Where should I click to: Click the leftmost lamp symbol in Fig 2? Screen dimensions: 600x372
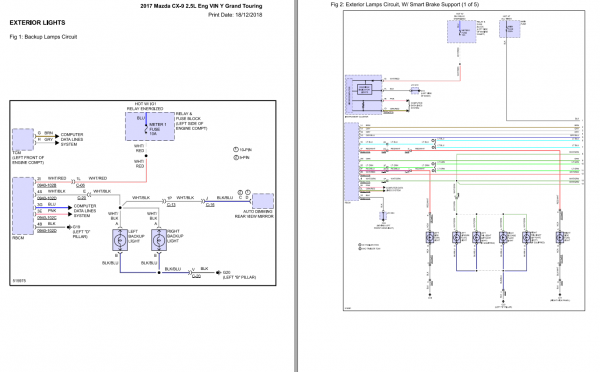point(430,238)
